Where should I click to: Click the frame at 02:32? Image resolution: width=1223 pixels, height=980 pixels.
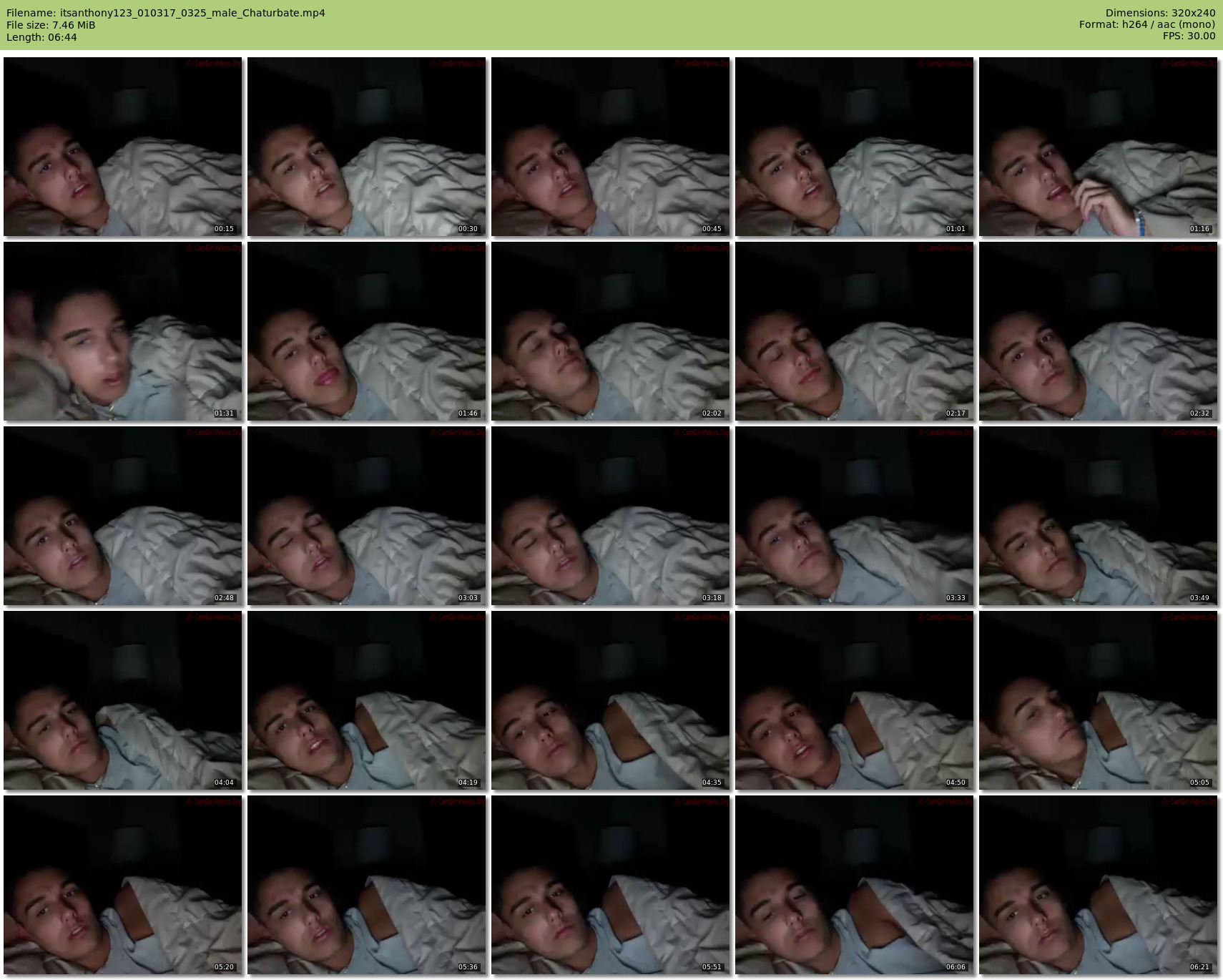pos(1098,331)
